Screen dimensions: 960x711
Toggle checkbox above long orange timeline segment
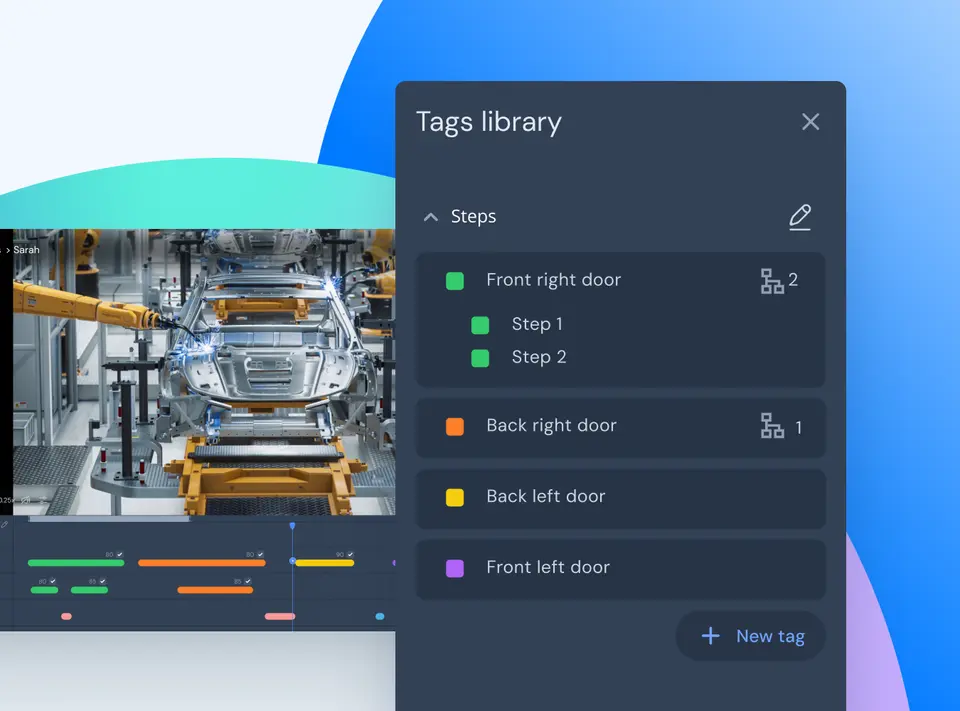click(260, 554)
